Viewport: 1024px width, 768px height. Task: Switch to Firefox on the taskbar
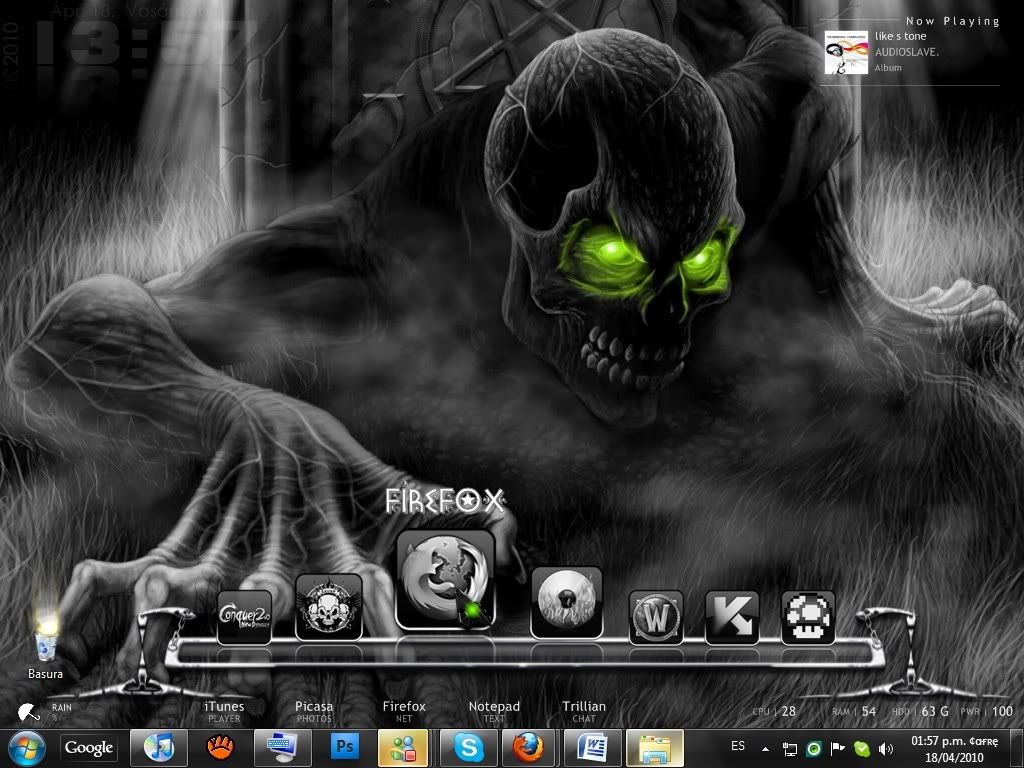click(528, 748)
